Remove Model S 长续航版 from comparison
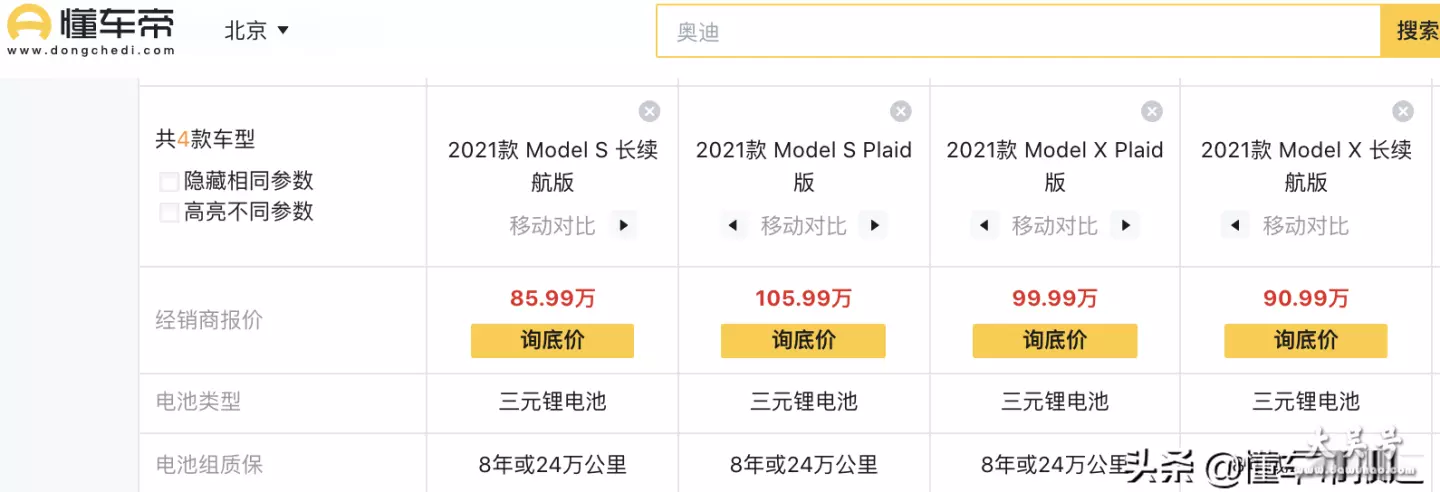The width and height of the screenshot is (1440, 492). tap(649, 111)
